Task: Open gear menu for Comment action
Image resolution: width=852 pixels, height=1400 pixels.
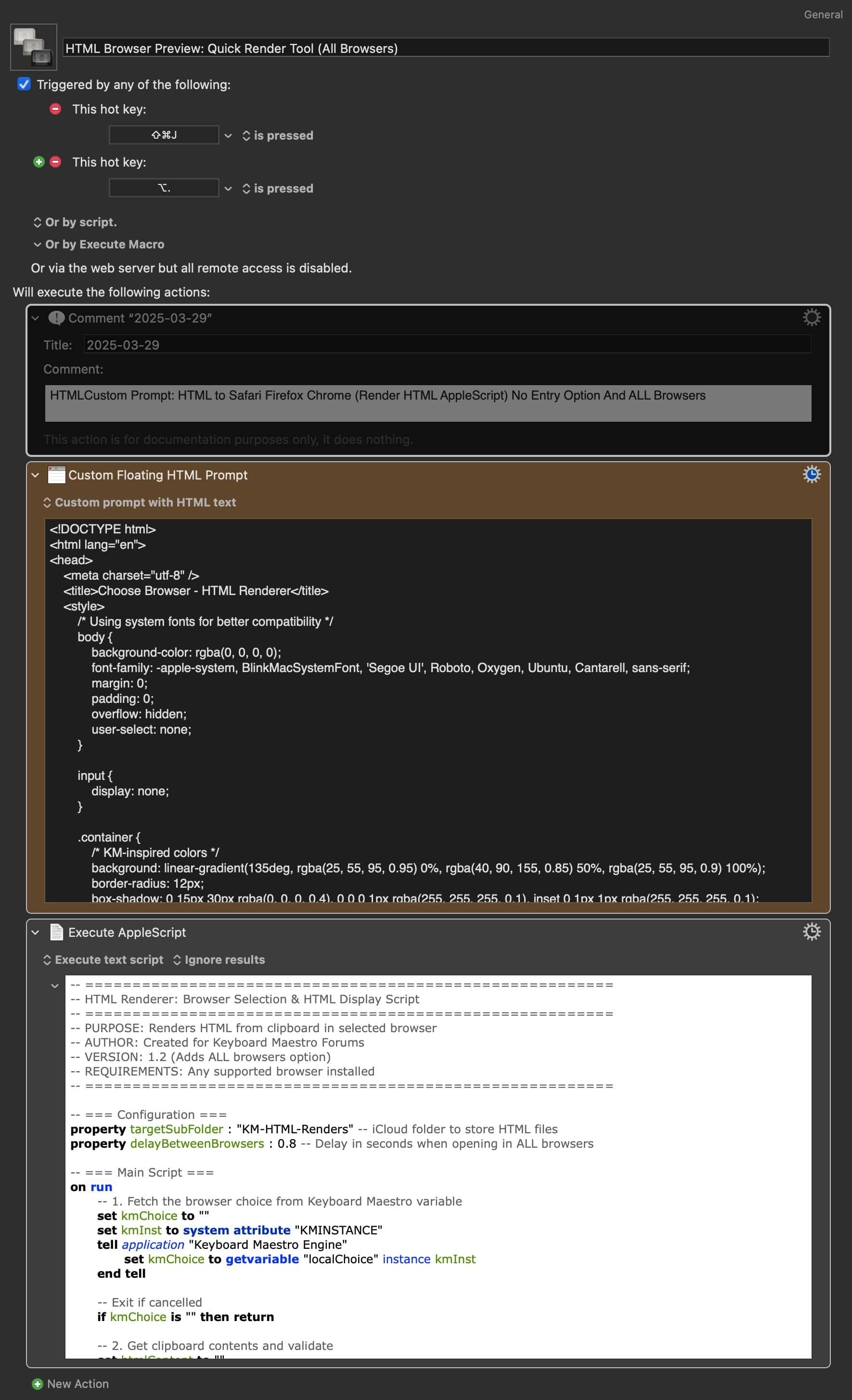Action: (812, 318)
